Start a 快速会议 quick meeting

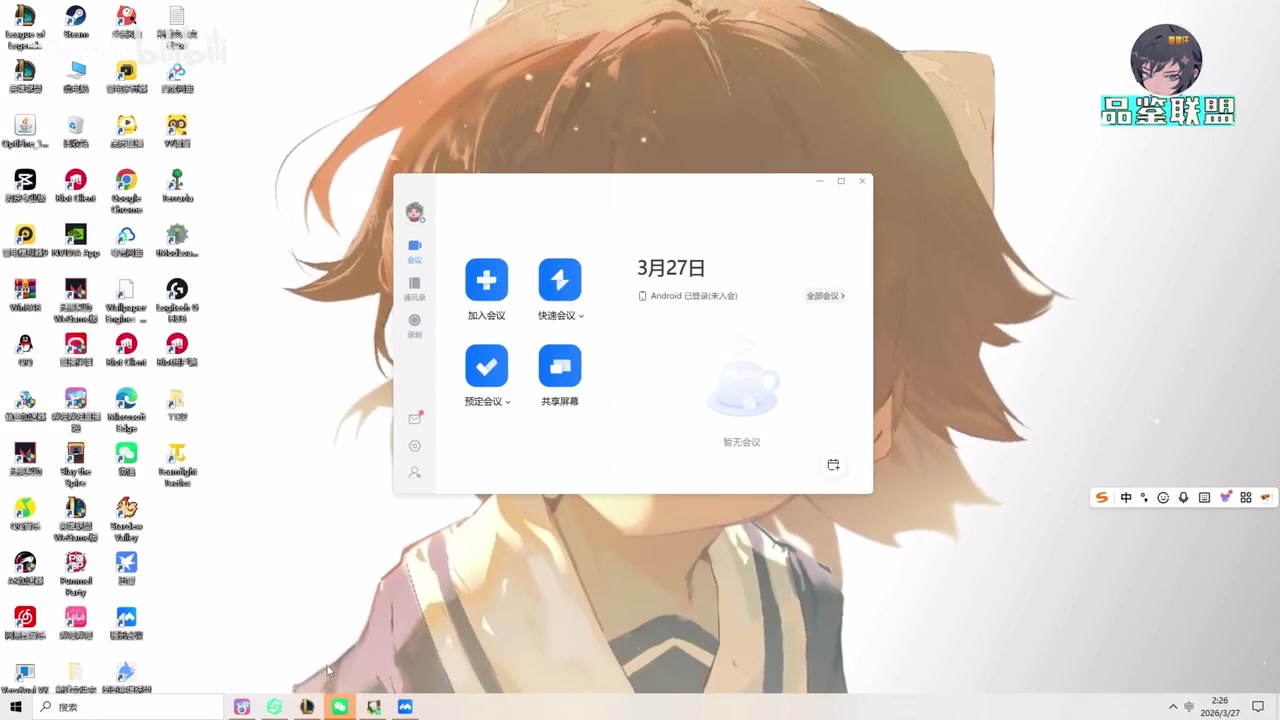[x=559, y=281]
